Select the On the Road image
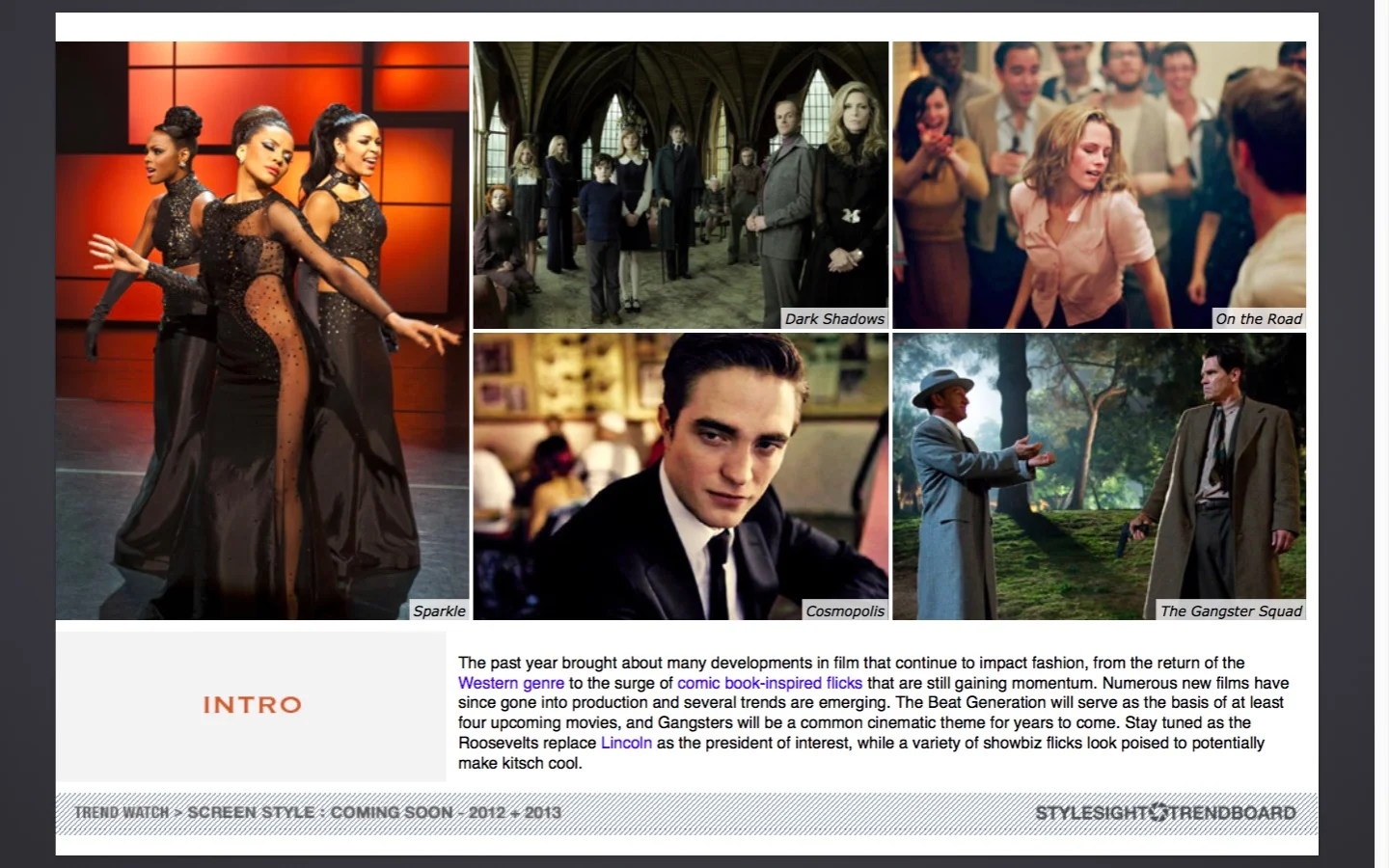 tap(1099, 185)
